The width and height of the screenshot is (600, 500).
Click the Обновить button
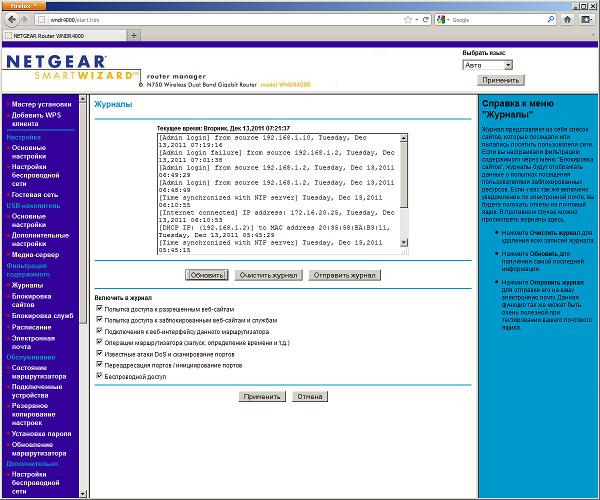(207, 275)
